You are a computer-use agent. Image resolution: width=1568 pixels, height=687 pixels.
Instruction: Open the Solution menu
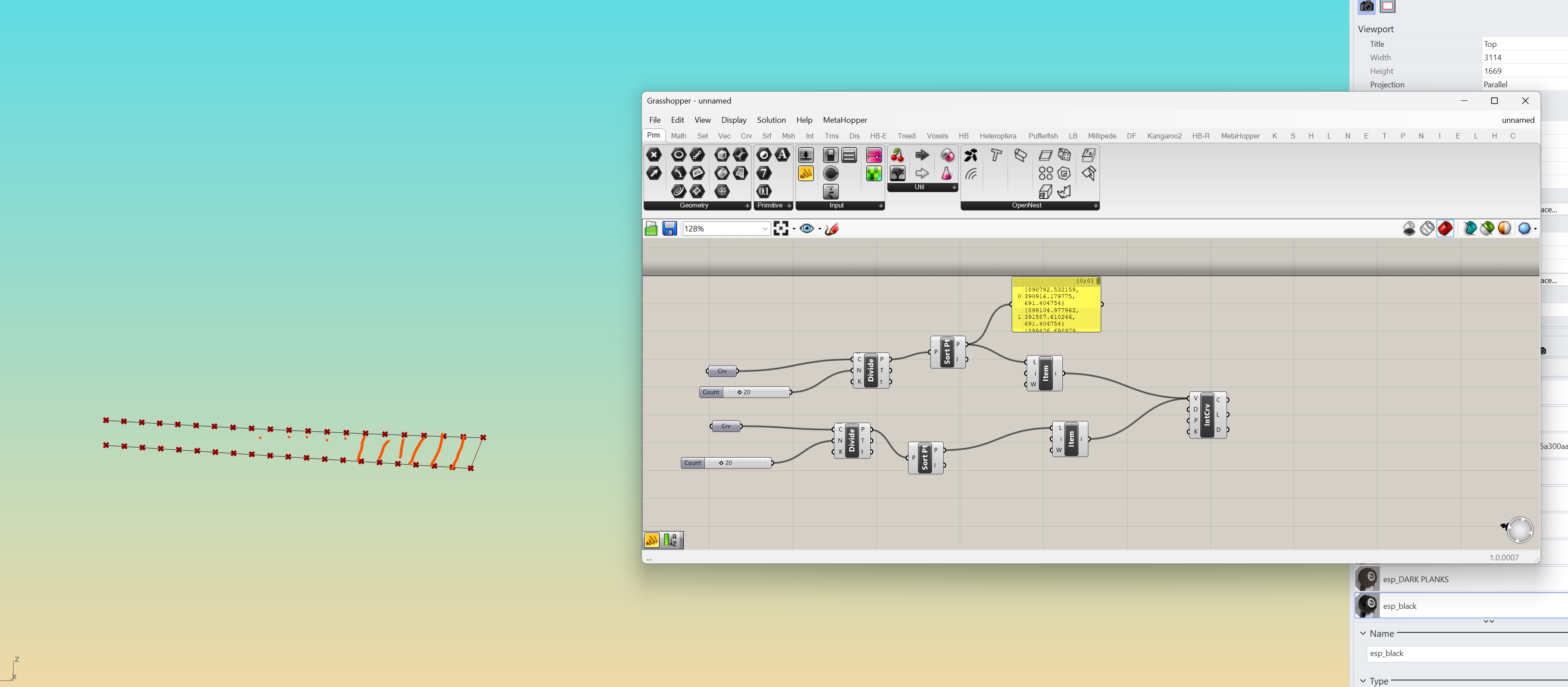point(771,120)
